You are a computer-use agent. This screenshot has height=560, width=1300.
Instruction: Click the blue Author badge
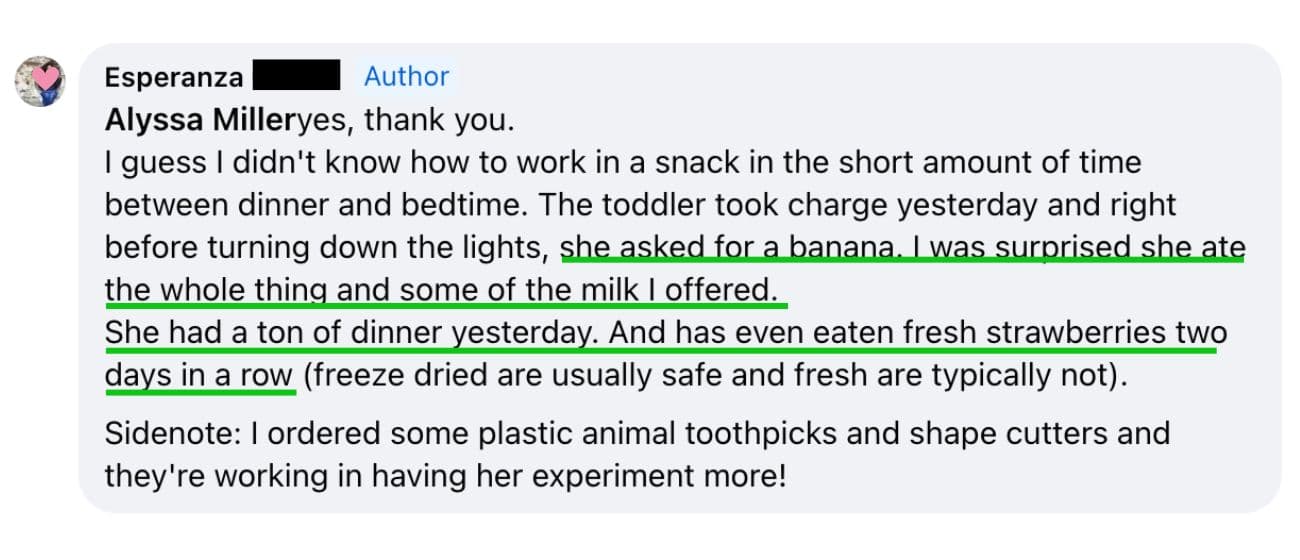tap(406, 76)
